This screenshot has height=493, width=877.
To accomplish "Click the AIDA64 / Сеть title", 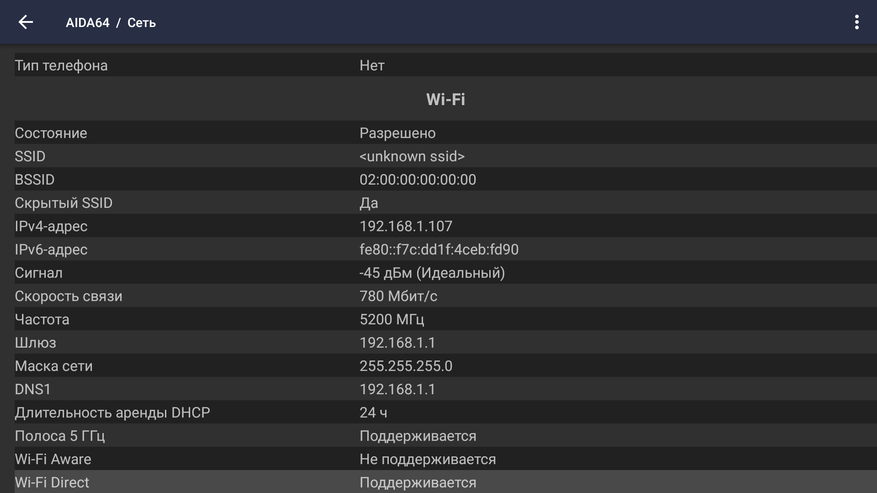I will point(111,22).
